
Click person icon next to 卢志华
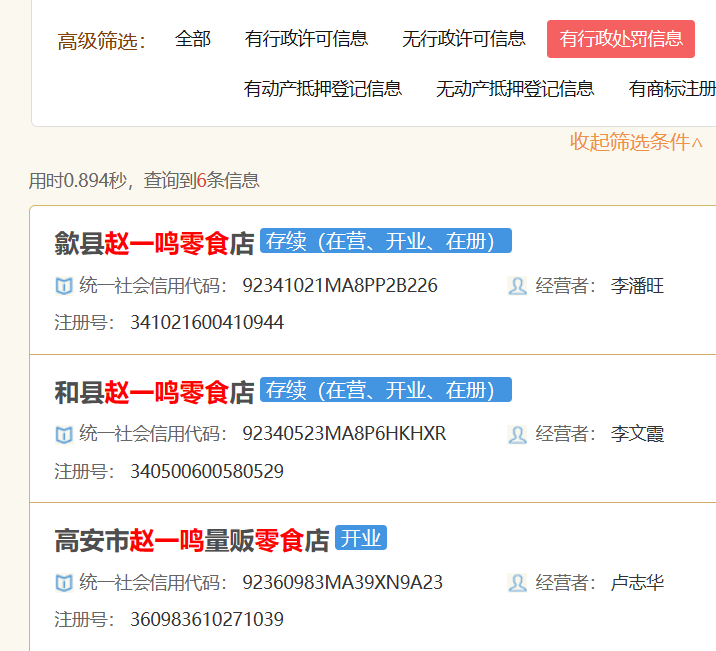[517, 583]
